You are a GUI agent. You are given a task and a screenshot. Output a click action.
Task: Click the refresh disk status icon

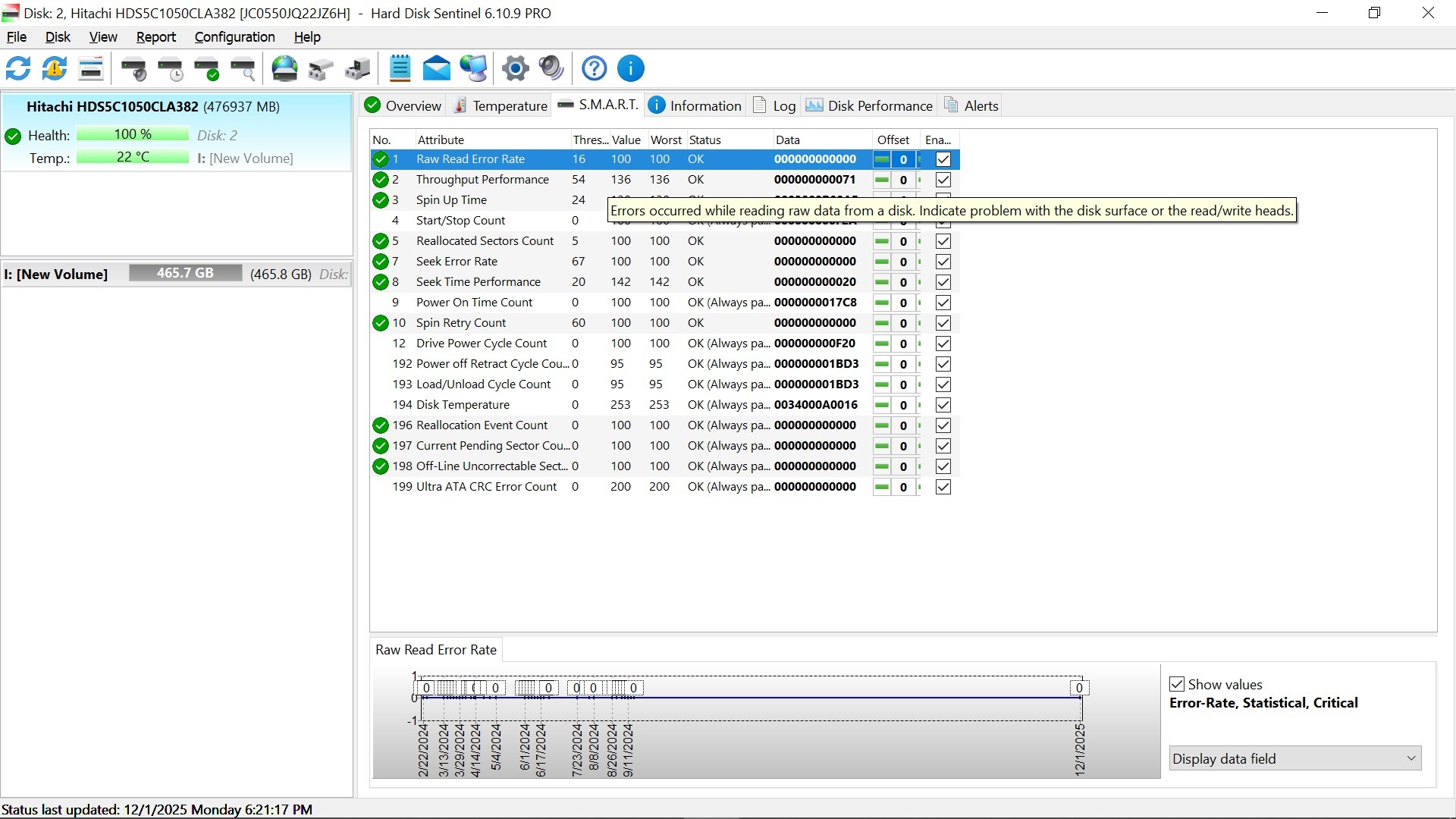(x=18, y=68)
